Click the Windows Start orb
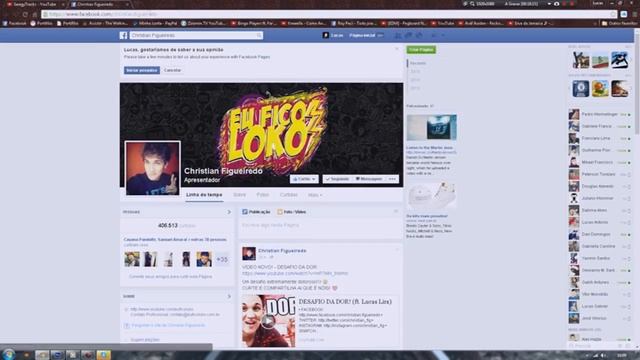Screen dimensions: 640x360 (8, 354)
